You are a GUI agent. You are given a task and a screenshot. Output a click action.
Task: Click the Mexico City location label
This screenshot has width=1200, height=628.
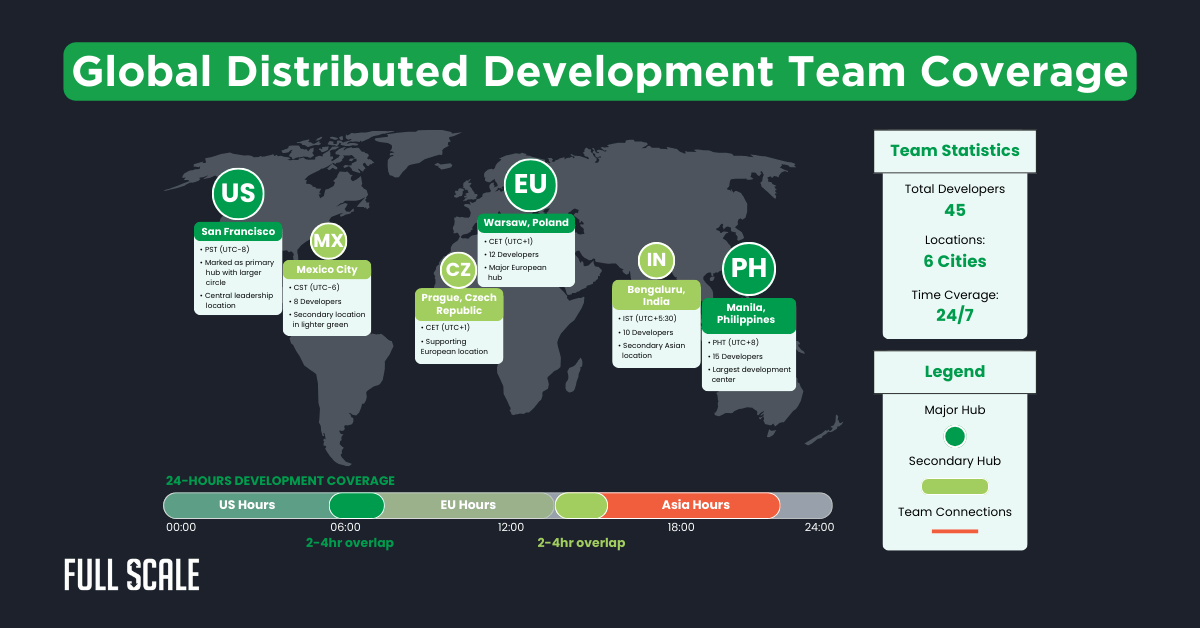[x=327, y=269]
